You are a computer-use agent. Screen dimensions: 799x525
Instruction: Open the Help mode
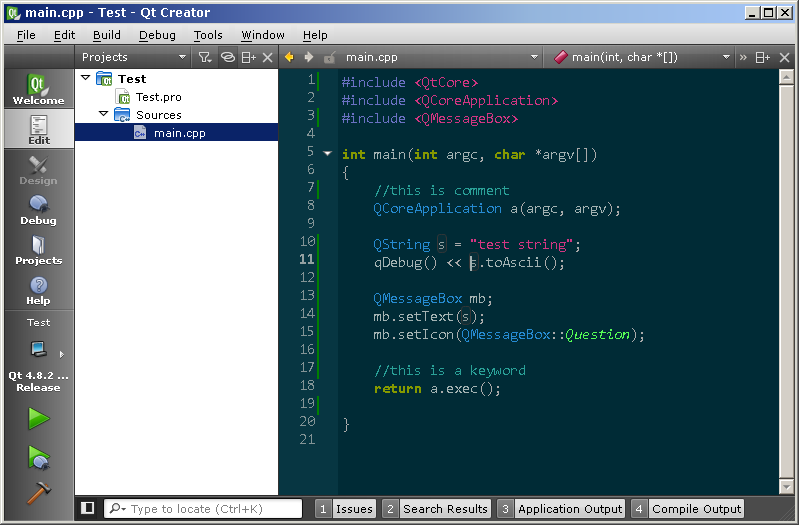39,291
